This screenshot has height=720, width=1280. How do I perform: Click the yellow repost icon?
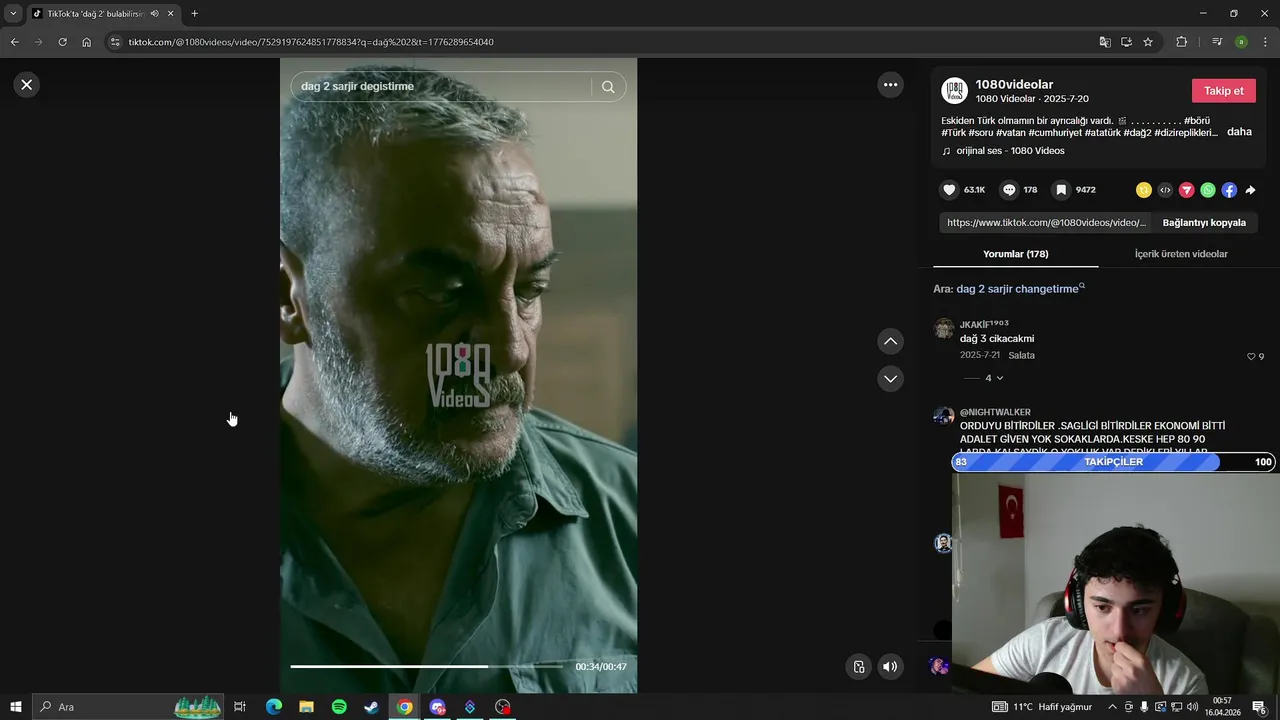pos(1144,190)
